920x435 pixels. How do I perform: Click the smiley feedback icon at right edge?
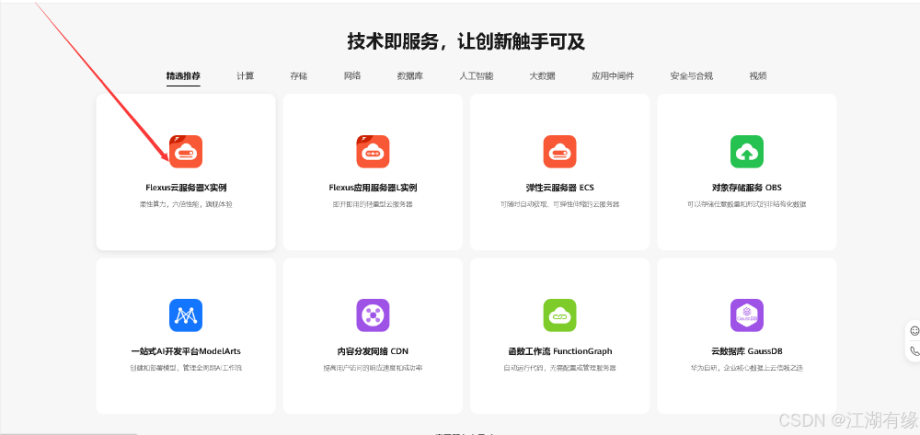click(x=914, y=331)
